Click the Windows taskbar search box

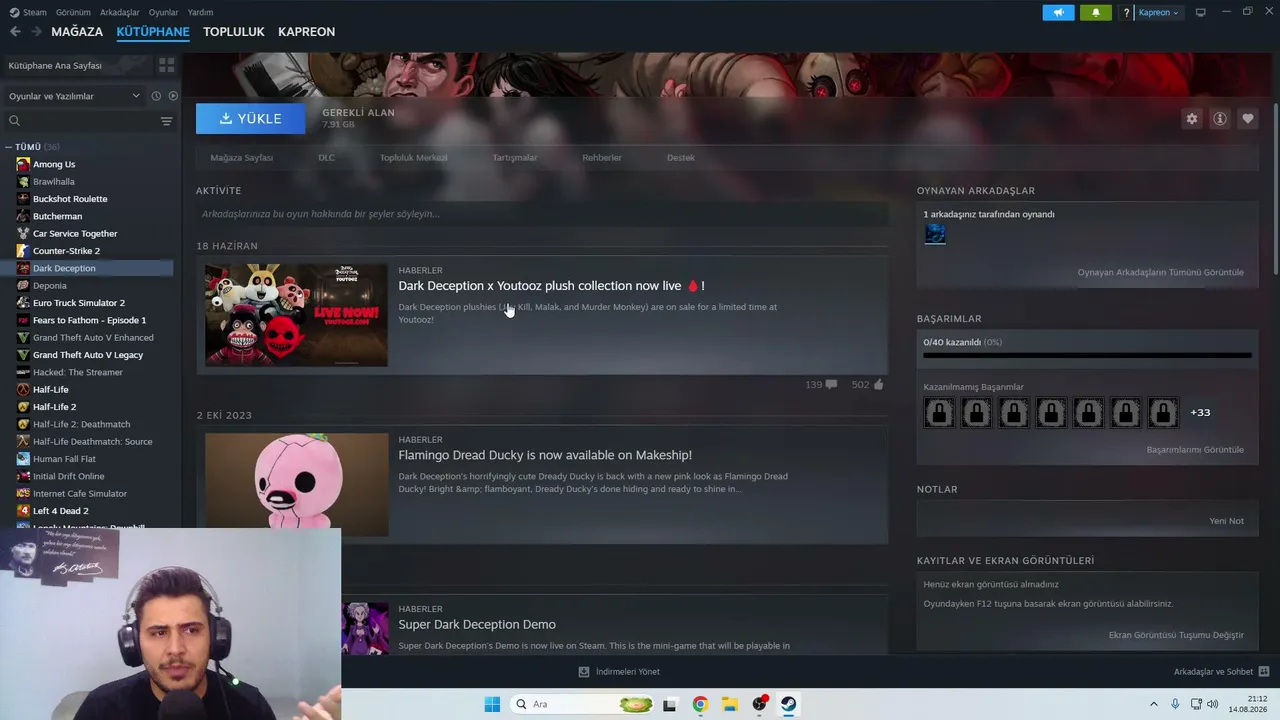click(583, 704)
